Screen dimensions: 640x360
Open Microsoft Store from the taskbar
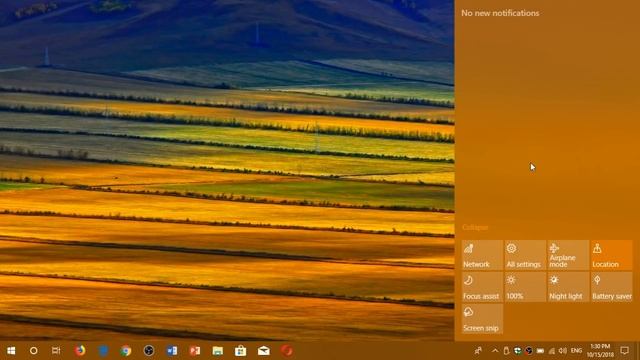[x=240, y=351]
